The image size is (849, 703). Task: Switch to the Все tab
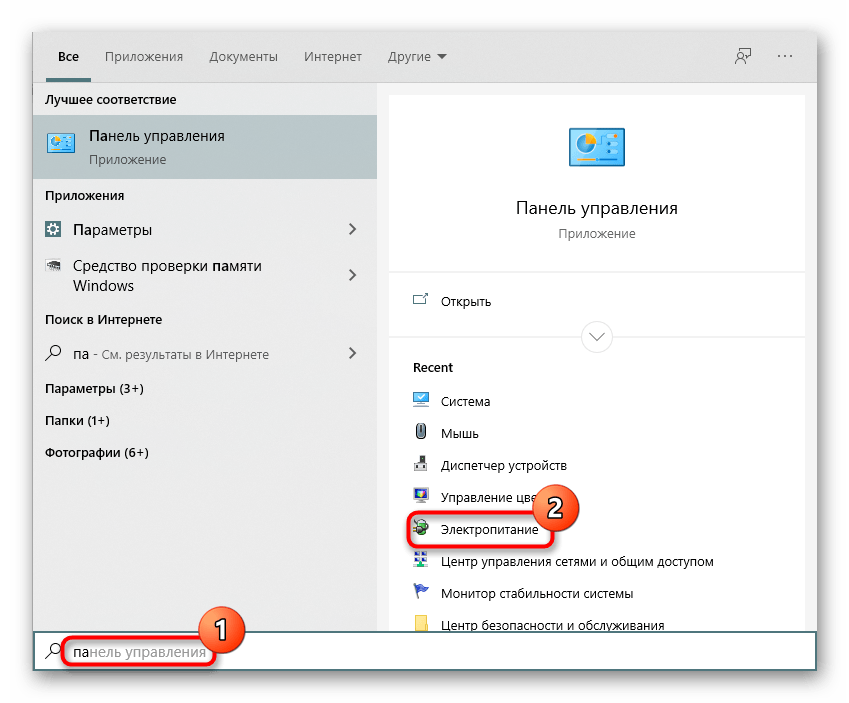(68, 56)
